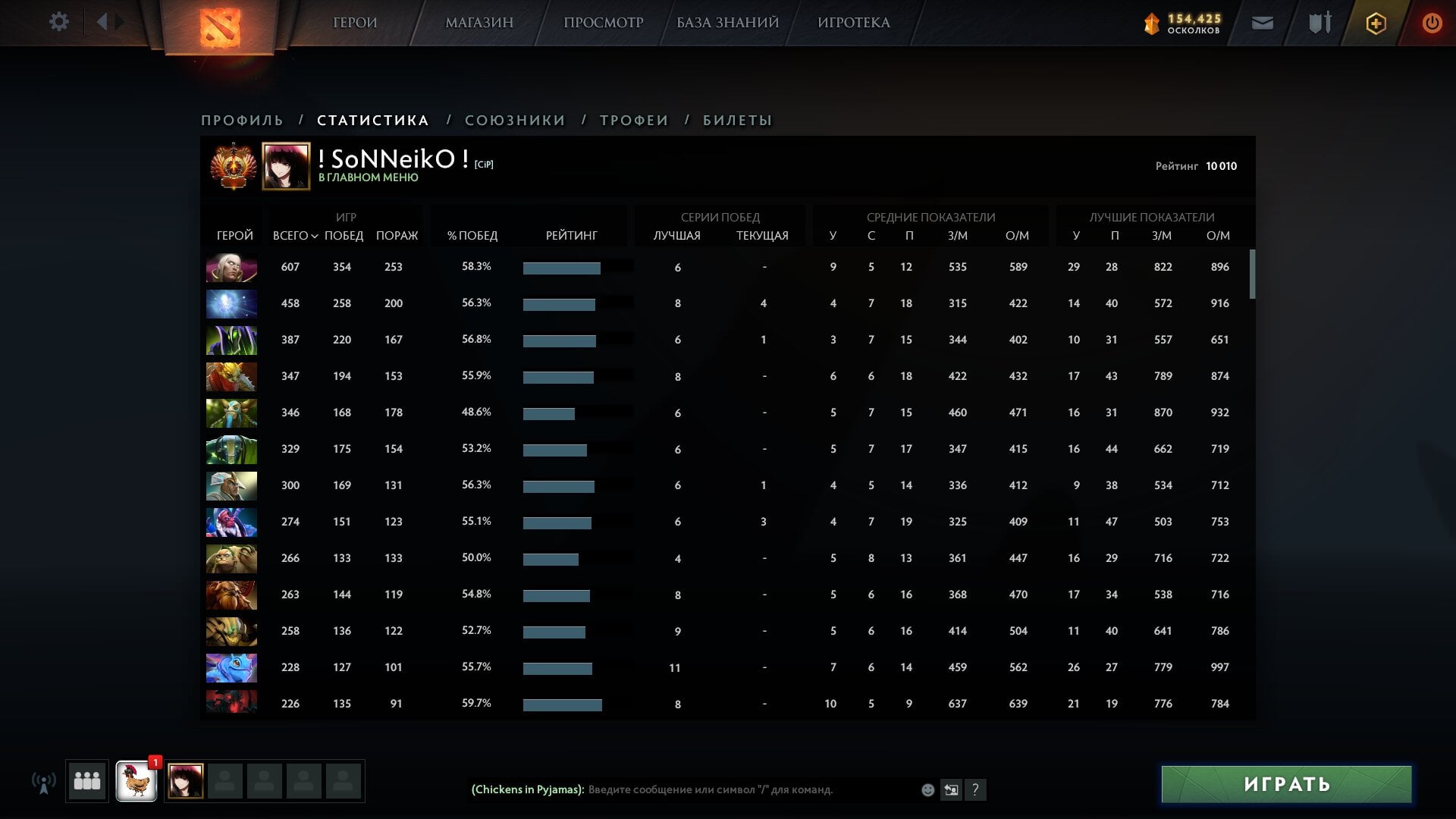The width and height of the screenshot is (1456, 819).
Task: Click the Dota Plus hexagon icon
Action: pos(1376,24)
